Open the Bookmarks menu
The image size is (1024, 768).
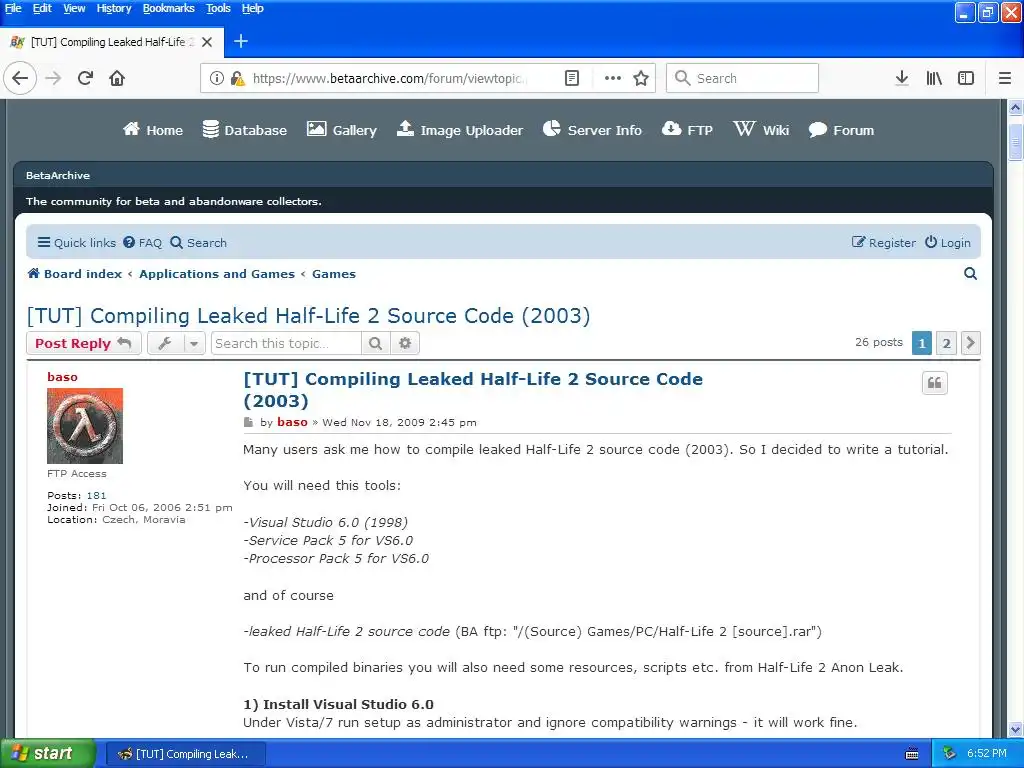click(x=168, y=8)
